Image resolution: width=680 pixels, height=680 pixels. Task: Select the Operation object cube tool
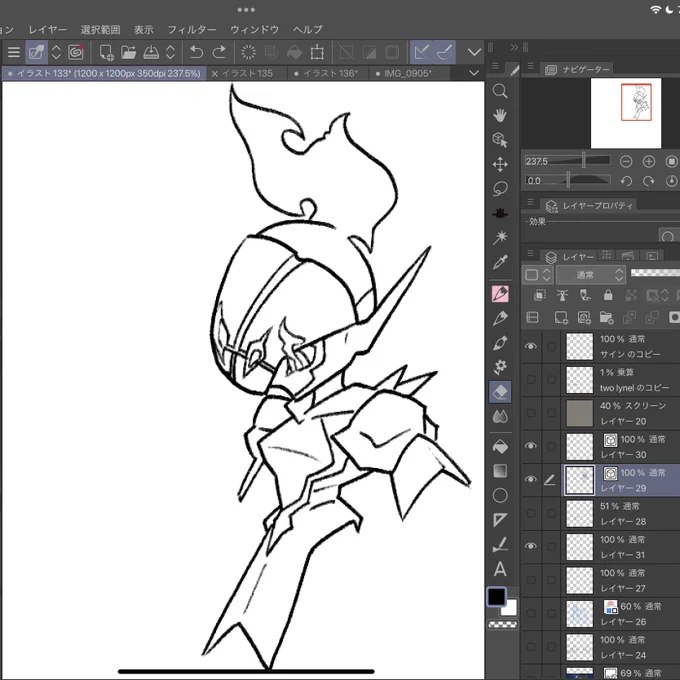[x=500, y=140]
